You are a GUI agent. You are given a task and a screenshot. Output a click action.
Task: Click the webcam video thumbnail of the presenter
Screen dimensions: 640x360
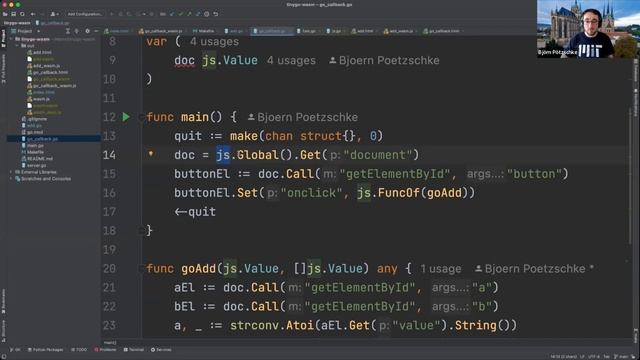point(588,29)
